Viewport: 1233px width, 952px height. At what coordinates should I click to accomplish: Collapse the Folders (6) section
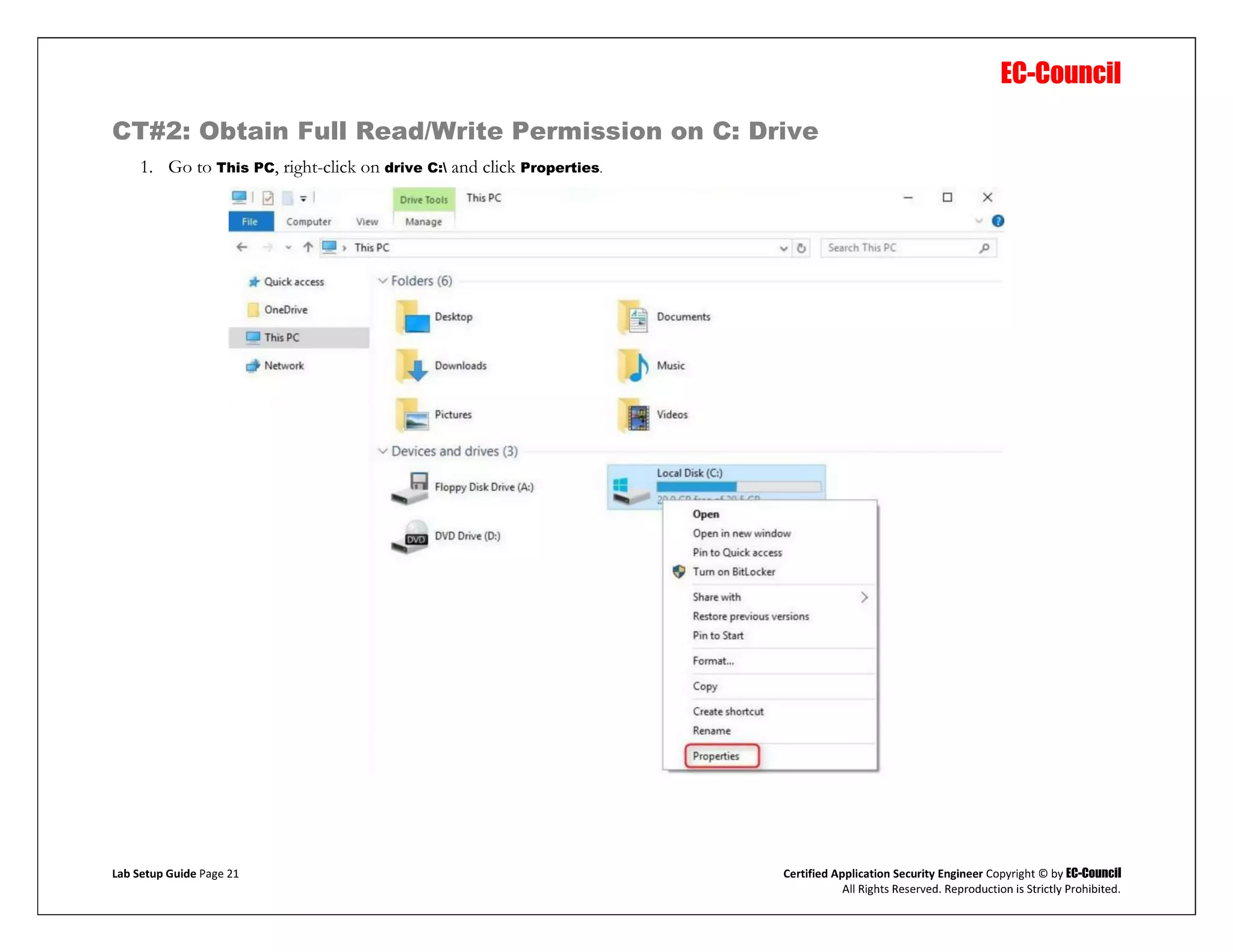pos(382,281)
